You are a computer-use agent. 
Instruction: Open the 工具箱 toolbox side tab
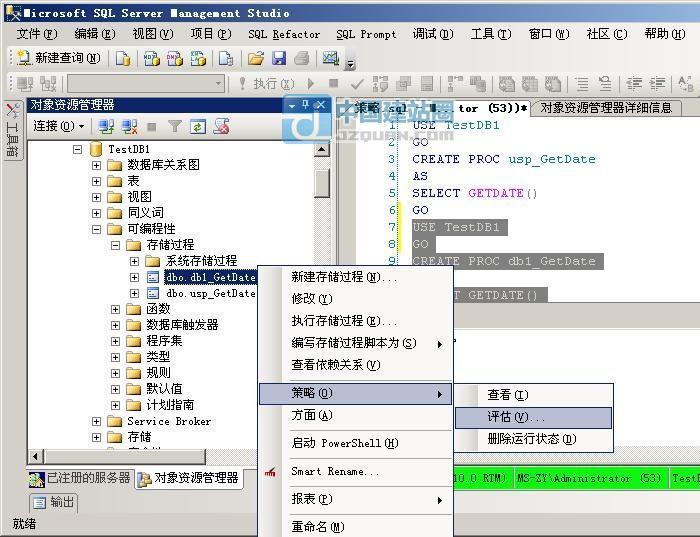coord(12,130)
